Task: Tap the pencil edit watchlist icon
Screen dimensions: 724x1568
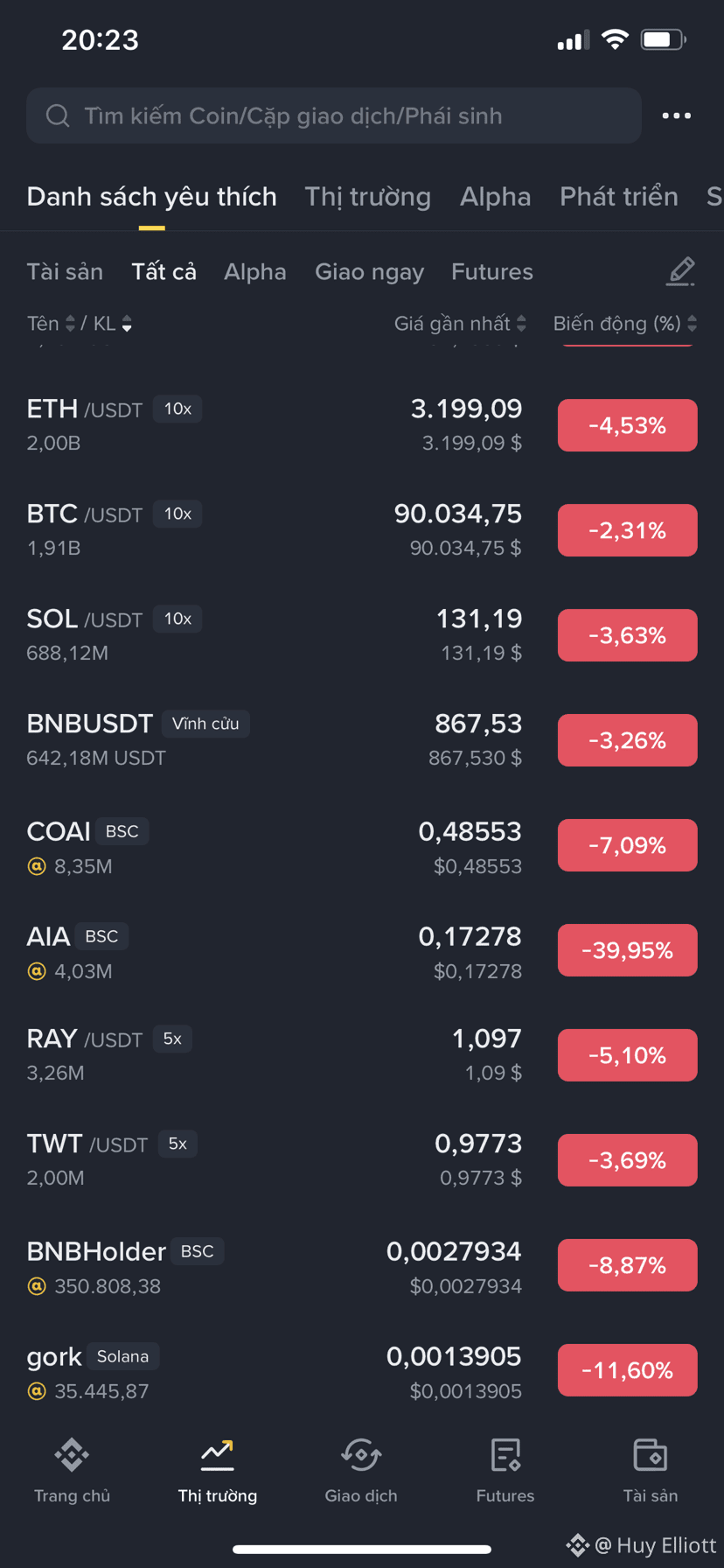Action: [680, 272]
